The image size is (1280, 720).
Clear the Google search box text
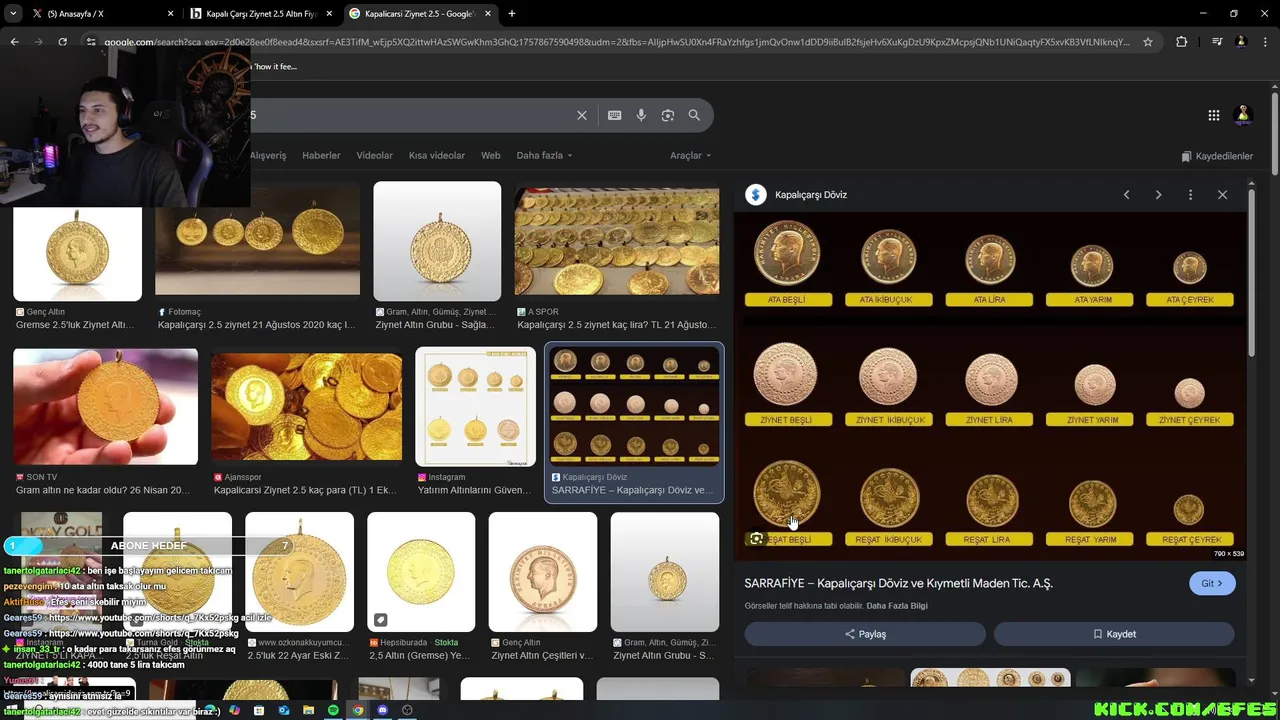pos(582,115)
